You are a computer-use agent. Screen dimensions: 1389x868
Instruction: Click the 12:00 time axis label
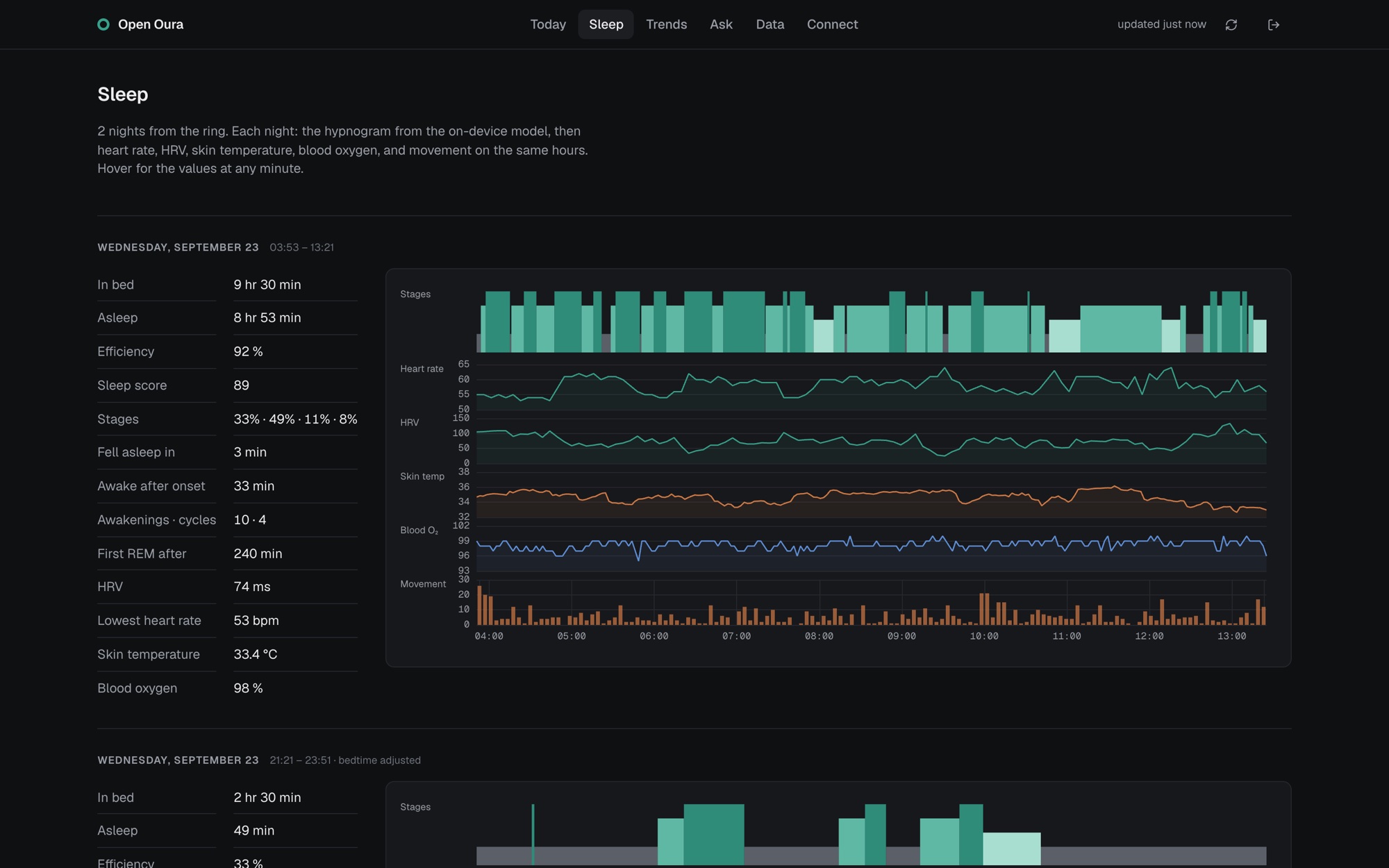coord(1149,636)
